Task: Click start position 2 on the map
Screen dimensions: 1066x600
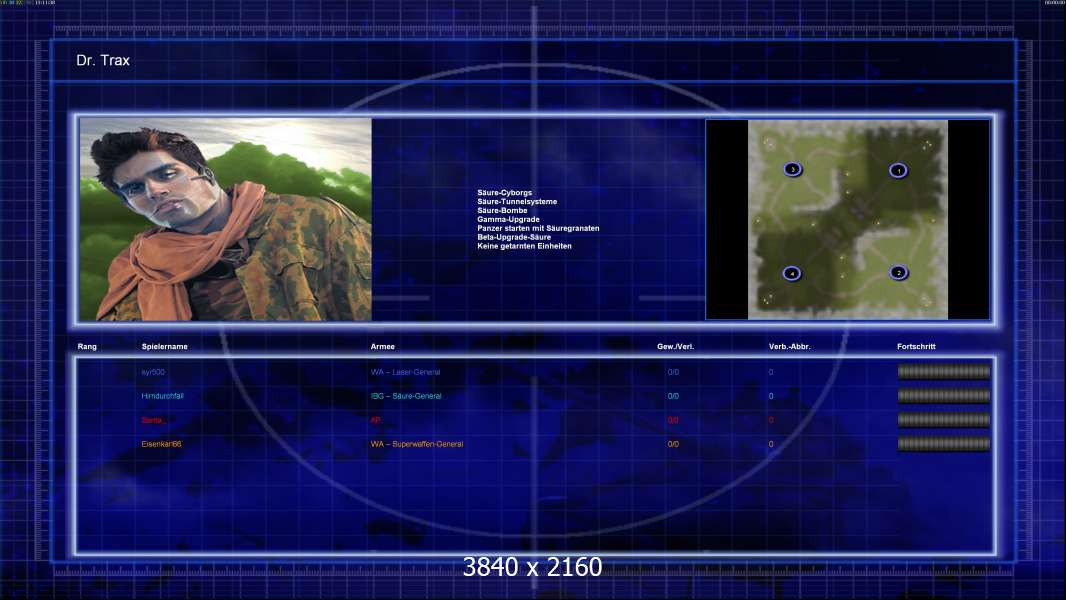Action: click(x=898, y=273)
